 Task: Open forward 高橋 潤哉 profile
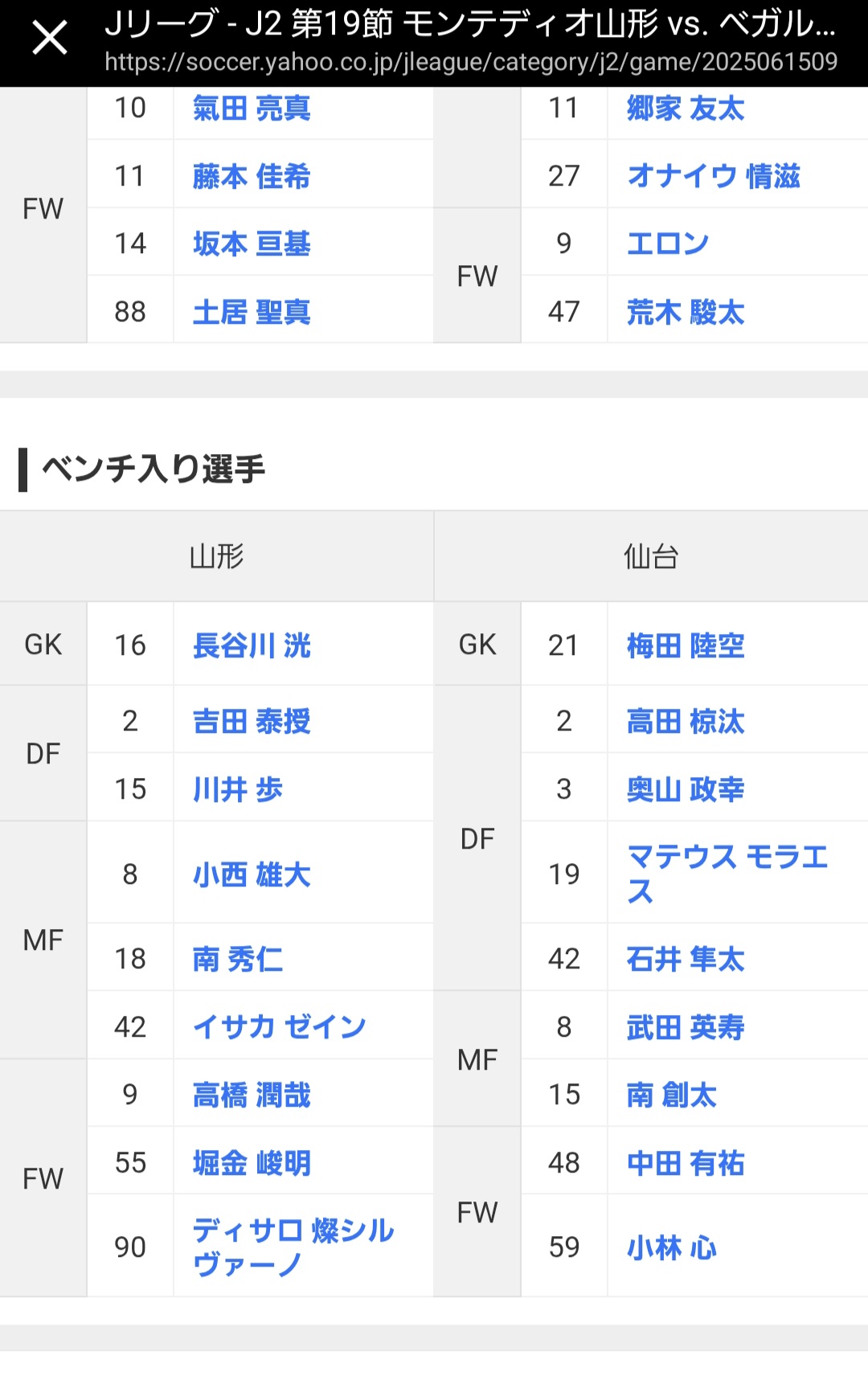252,1095
